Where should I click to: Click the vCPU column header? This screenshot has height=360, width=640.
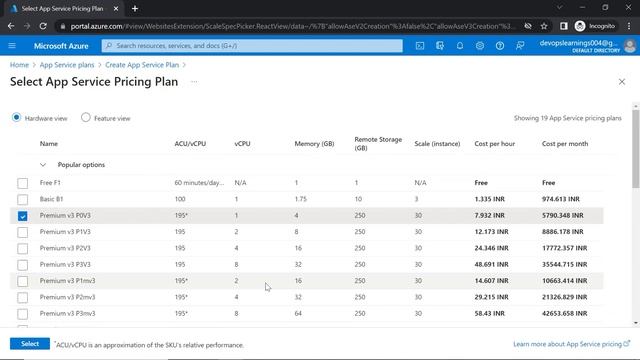[242, 144]
